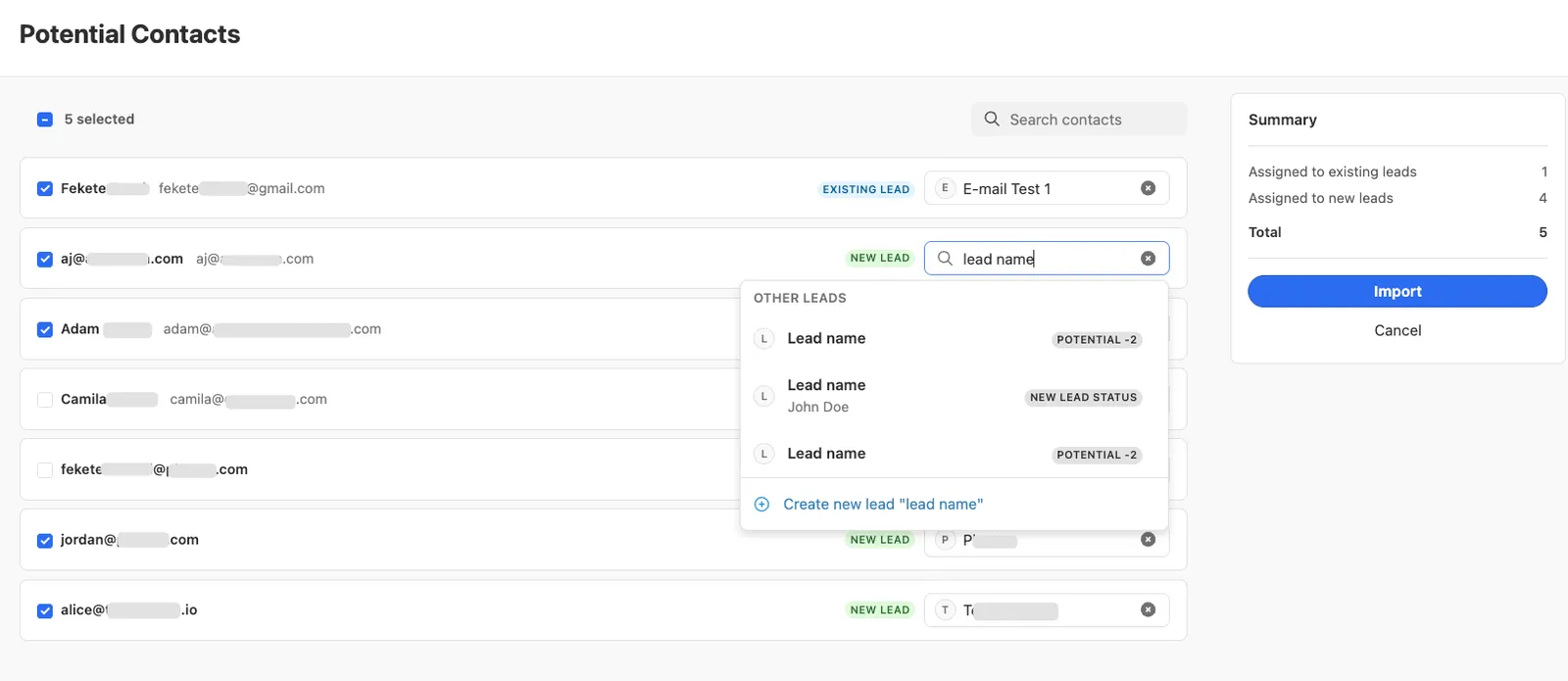Click the Total label in Summary
Viewport: 1568px width, 681px height.
(x=1264, y=232)
